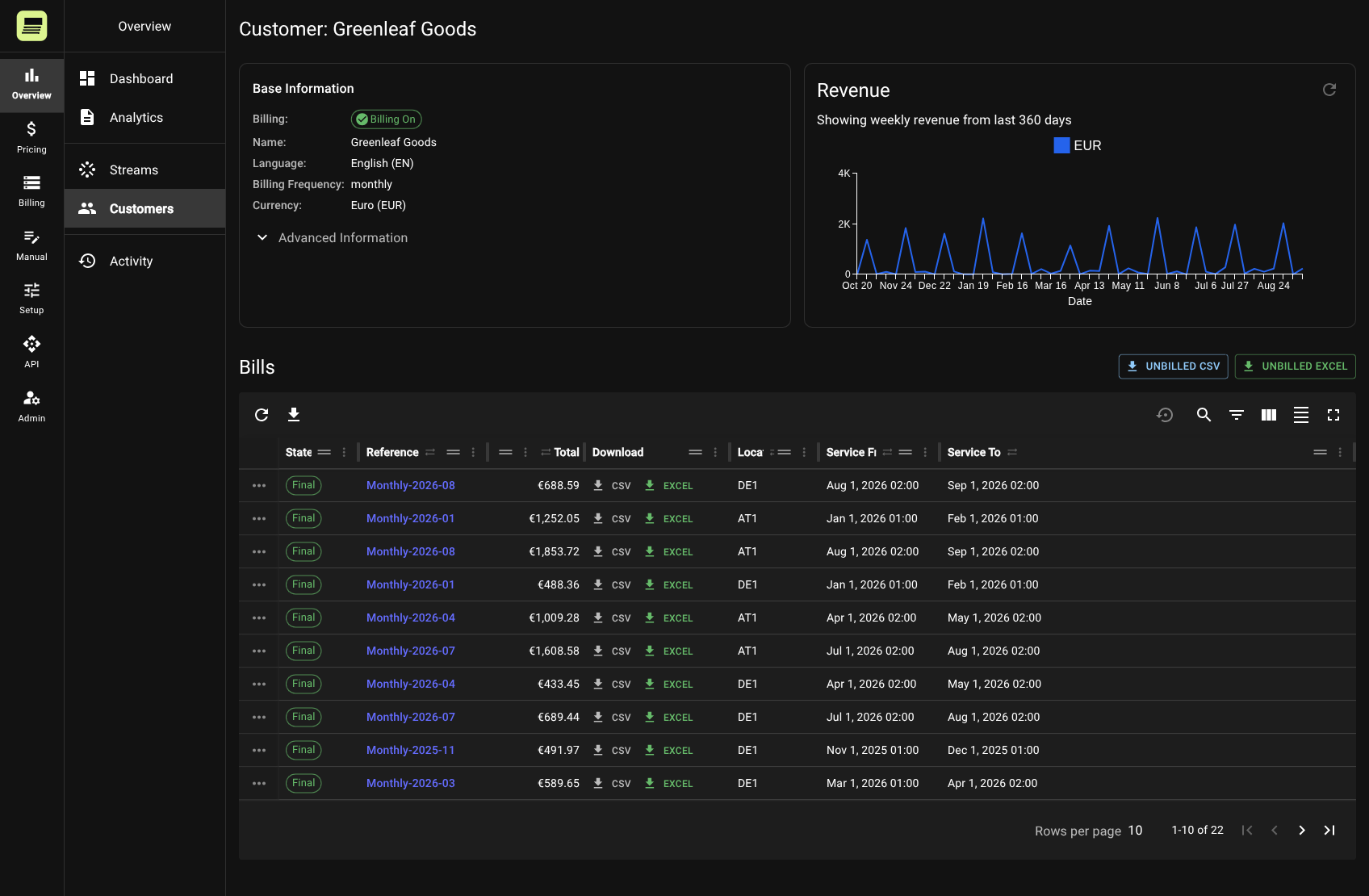
Task: Click the Final state chip for €589.65
Action: (304, 783)
